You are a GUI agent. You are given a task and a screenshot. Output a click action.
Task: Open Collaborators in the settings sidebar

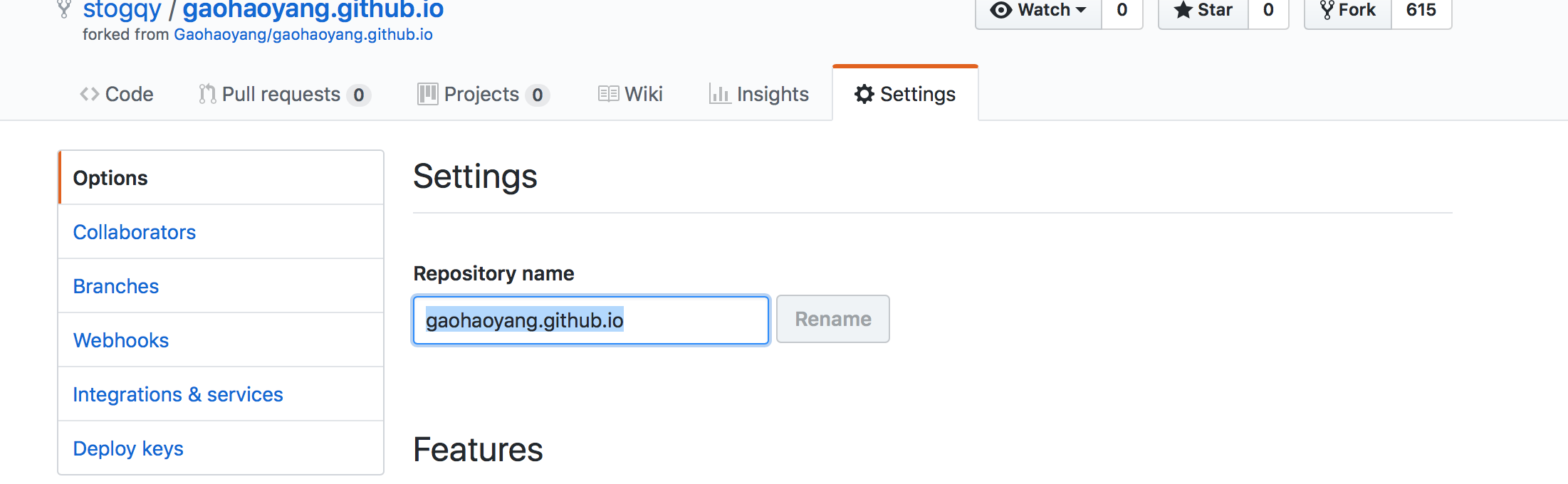(135, 232)
